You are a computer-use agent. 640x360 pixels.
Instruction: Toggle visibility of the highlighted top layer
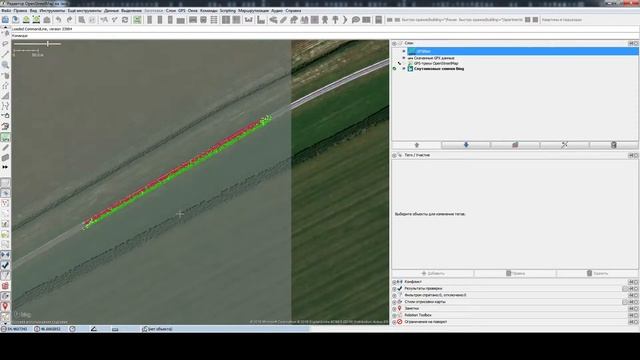404,51
